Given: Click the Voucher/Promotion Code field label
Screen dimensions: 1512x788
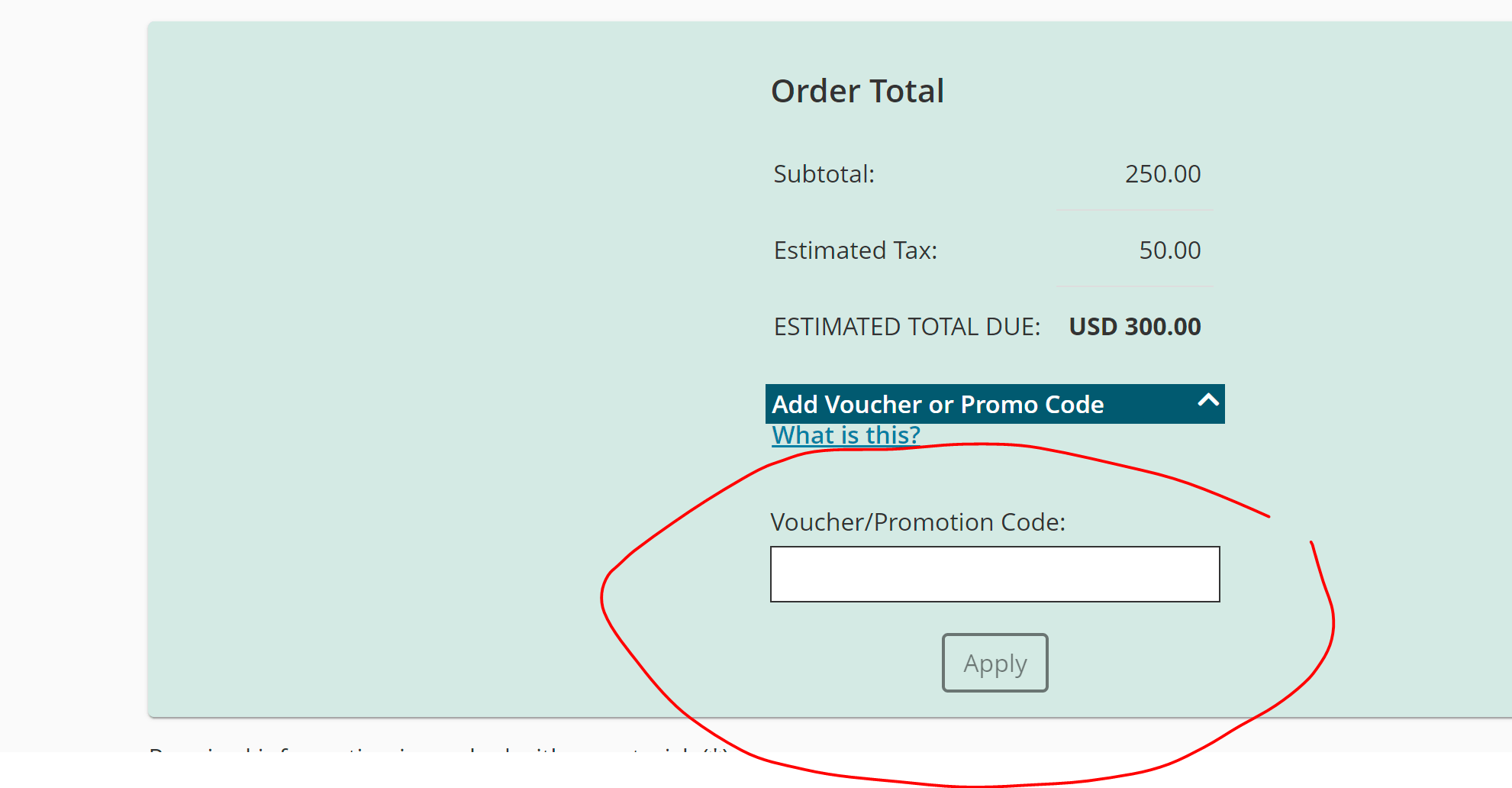Looking at the screenshot, I should pos(918,522).
